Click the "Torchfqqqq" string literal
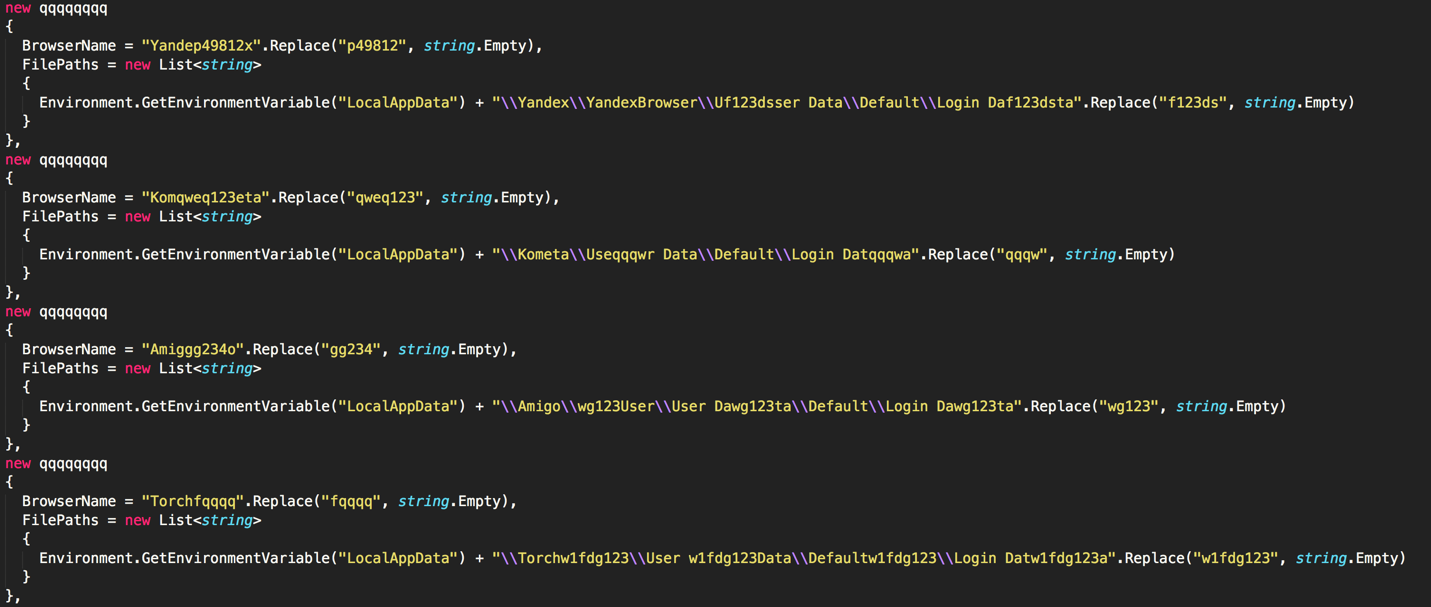 (192, 502)
